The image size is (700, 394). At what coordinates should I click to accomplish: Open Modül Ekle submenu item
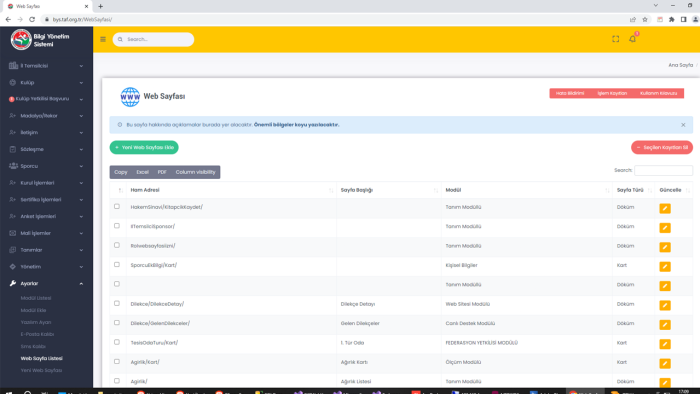tap(33, 310)
